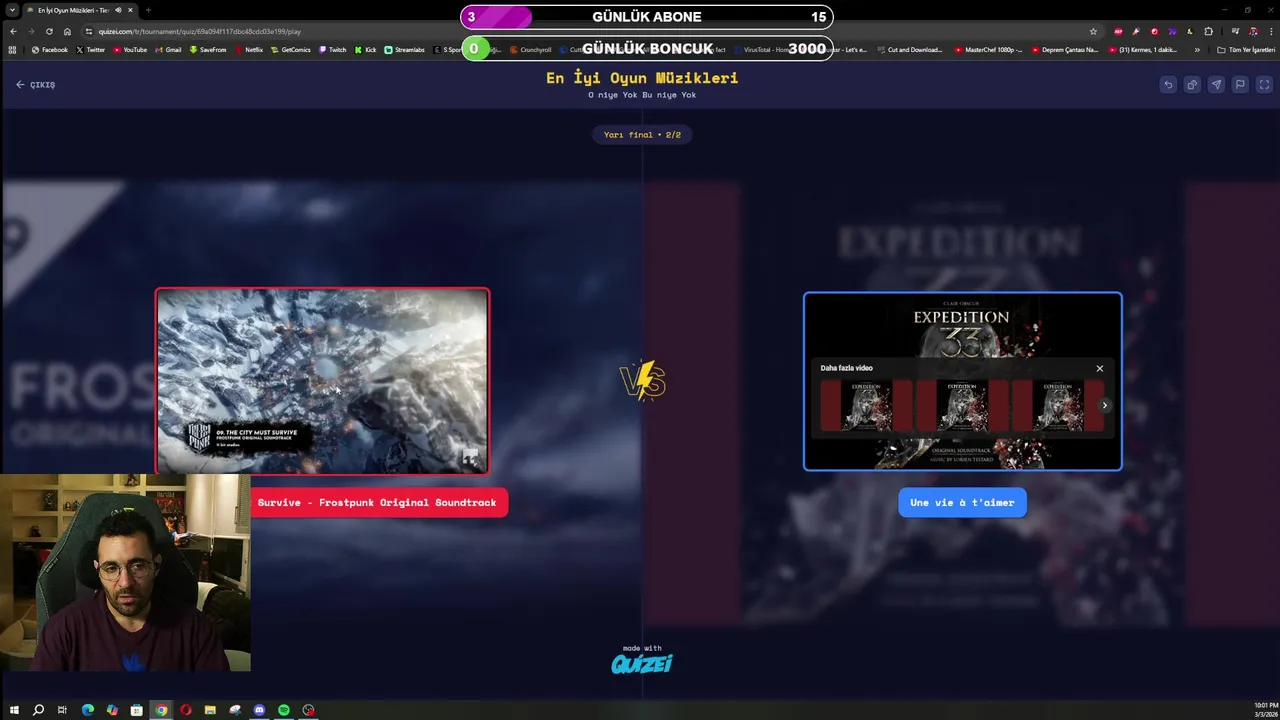
Task: Open Discord from the taskbar
Action: point(259,710)
